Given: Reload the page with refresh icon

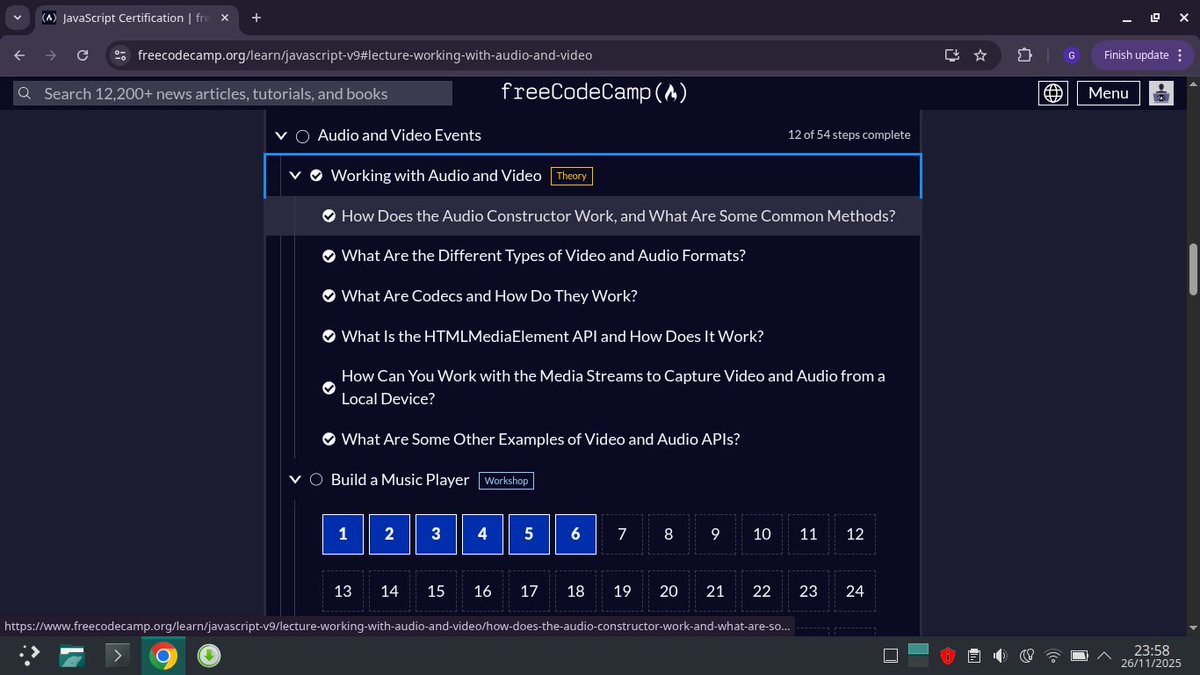Looking at the screenshot, I should 83,55.
